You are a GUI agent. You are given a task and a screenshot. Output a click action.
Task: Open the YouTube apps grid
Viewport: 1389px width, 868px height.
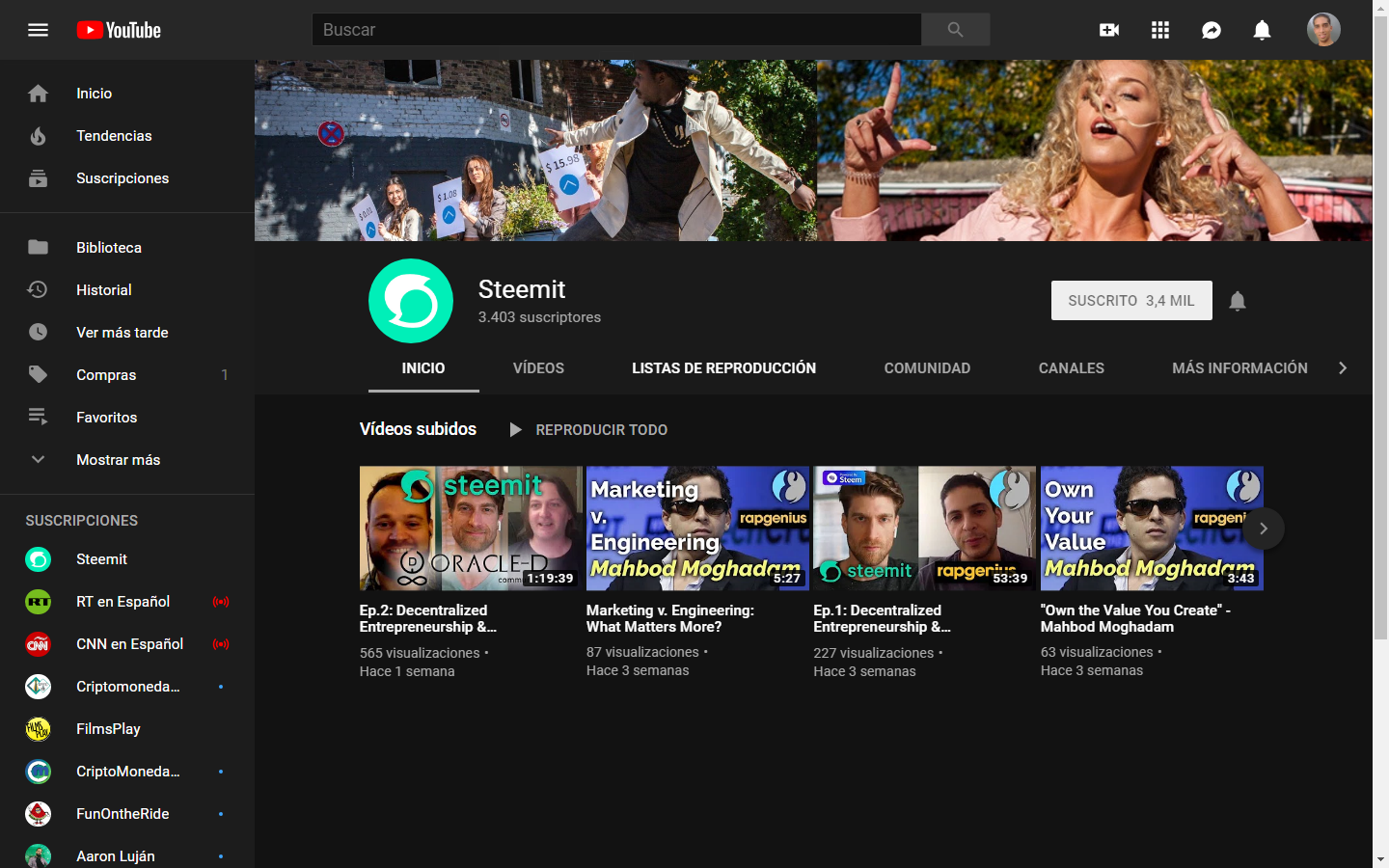[x=1160, y=30]
